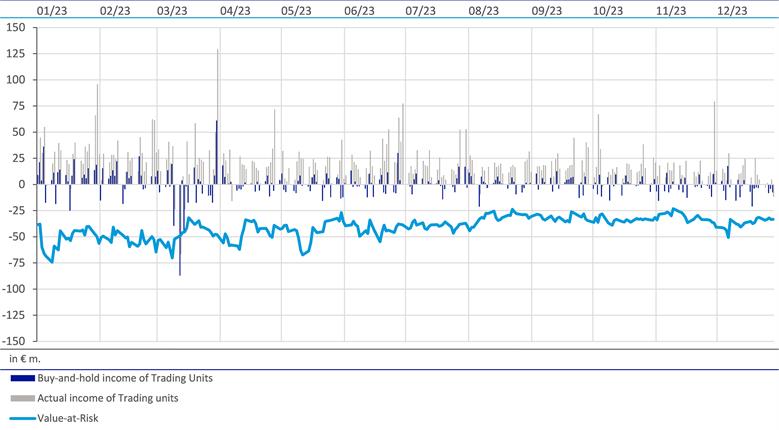Click the 04/23 month label
779x430 pixels.
235,10
